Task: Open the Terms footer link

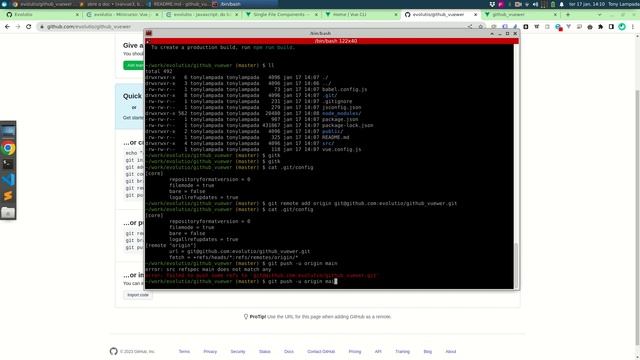Action: point(184,351)
